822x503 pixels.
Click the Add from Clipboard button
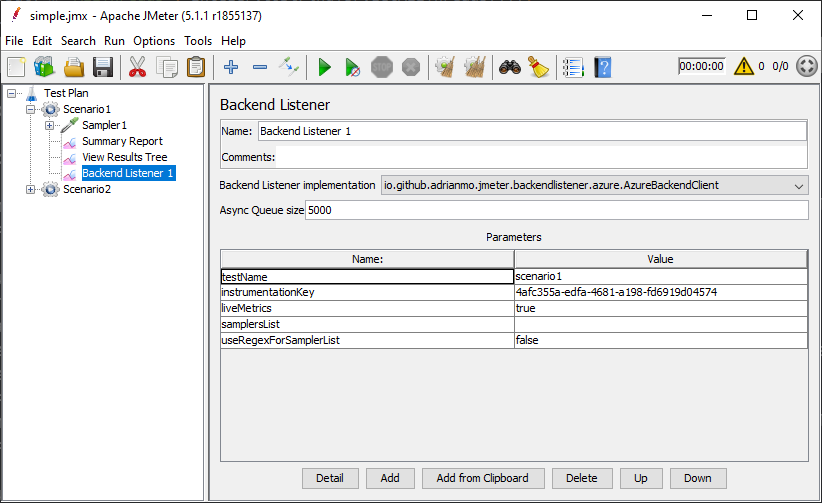point(483,478)
